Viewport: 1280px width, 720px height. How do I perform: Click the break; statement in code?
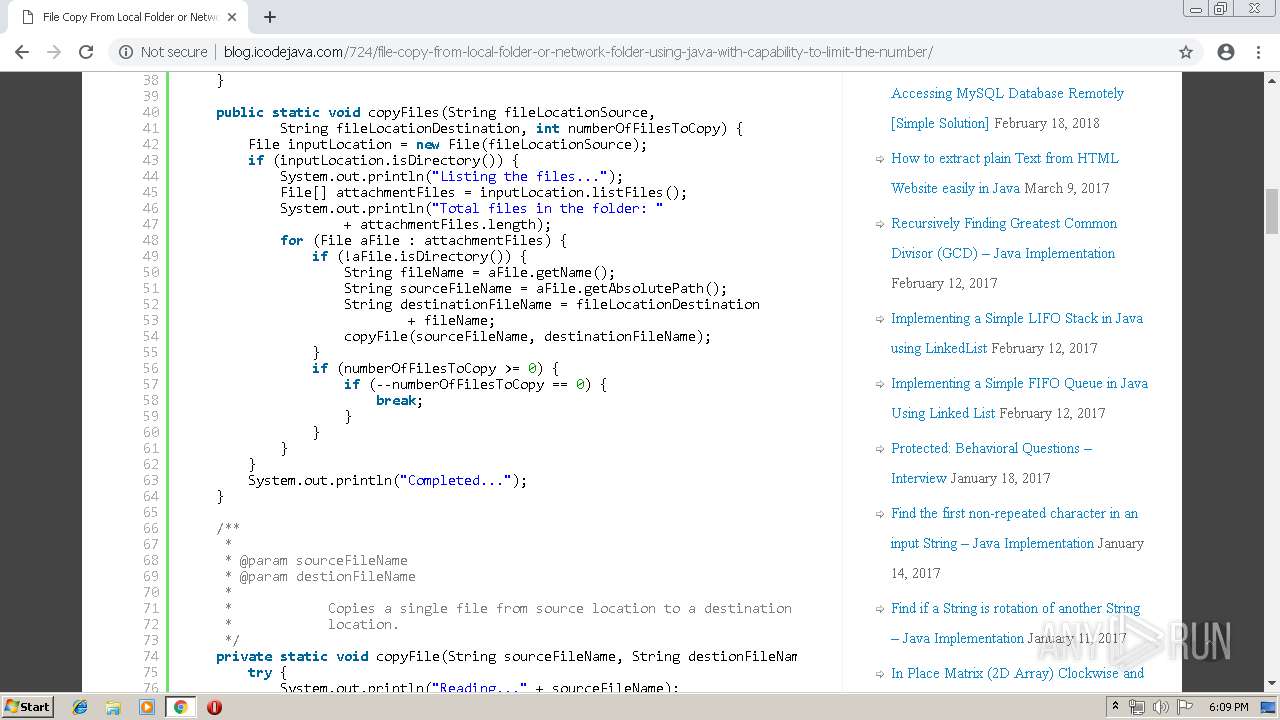[400, 400]
